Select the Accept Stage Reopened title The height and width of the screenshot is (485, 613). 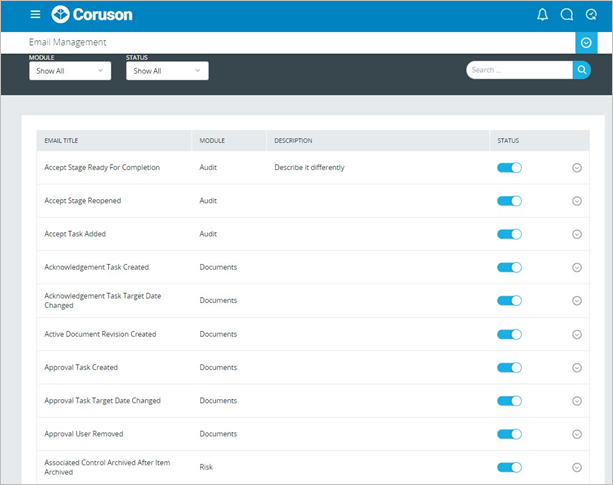click(x=82, y=200)
